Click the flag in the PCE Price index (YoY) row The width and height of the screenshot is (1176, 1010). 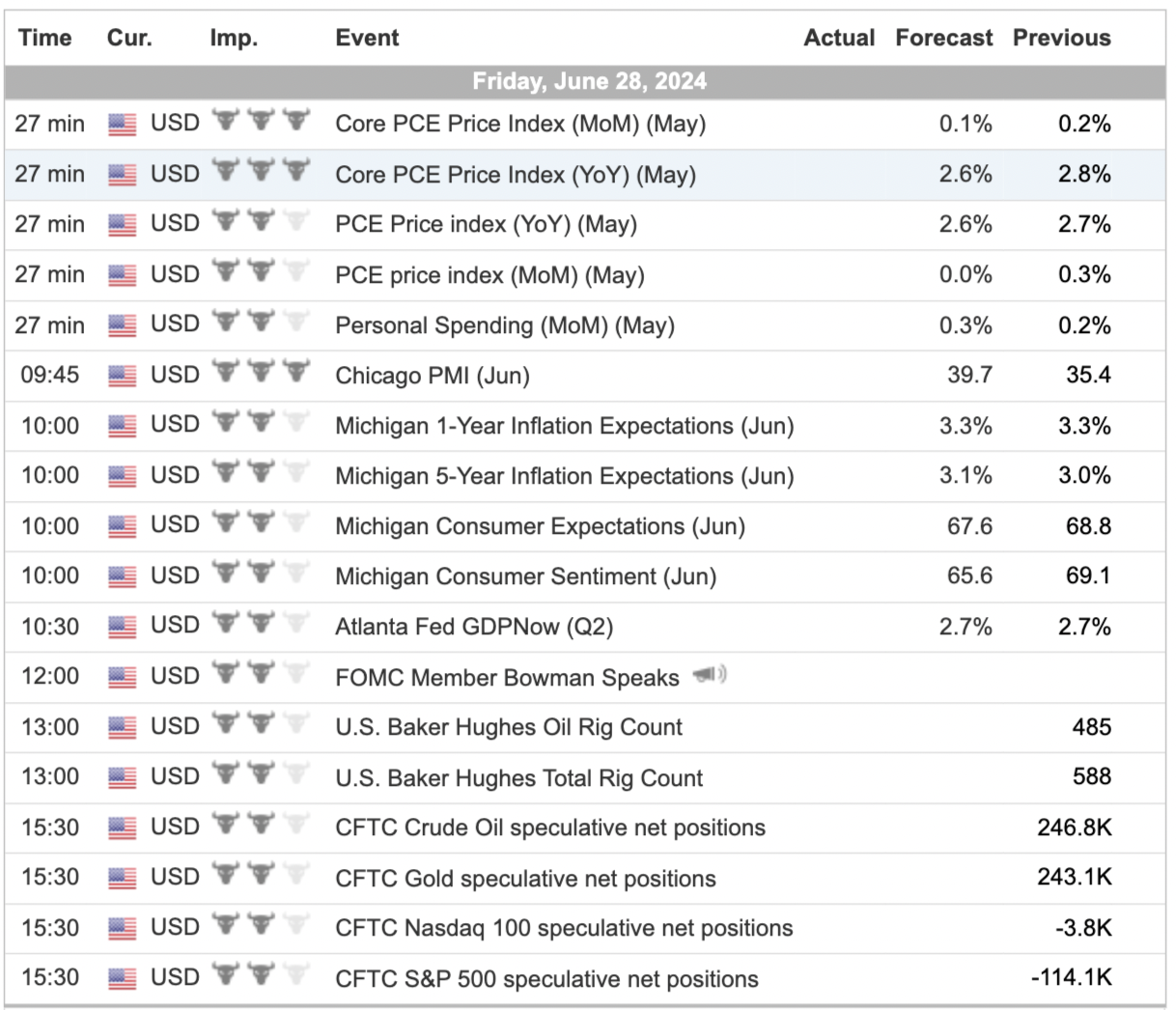pyautogui.click(x=122, y=225)
